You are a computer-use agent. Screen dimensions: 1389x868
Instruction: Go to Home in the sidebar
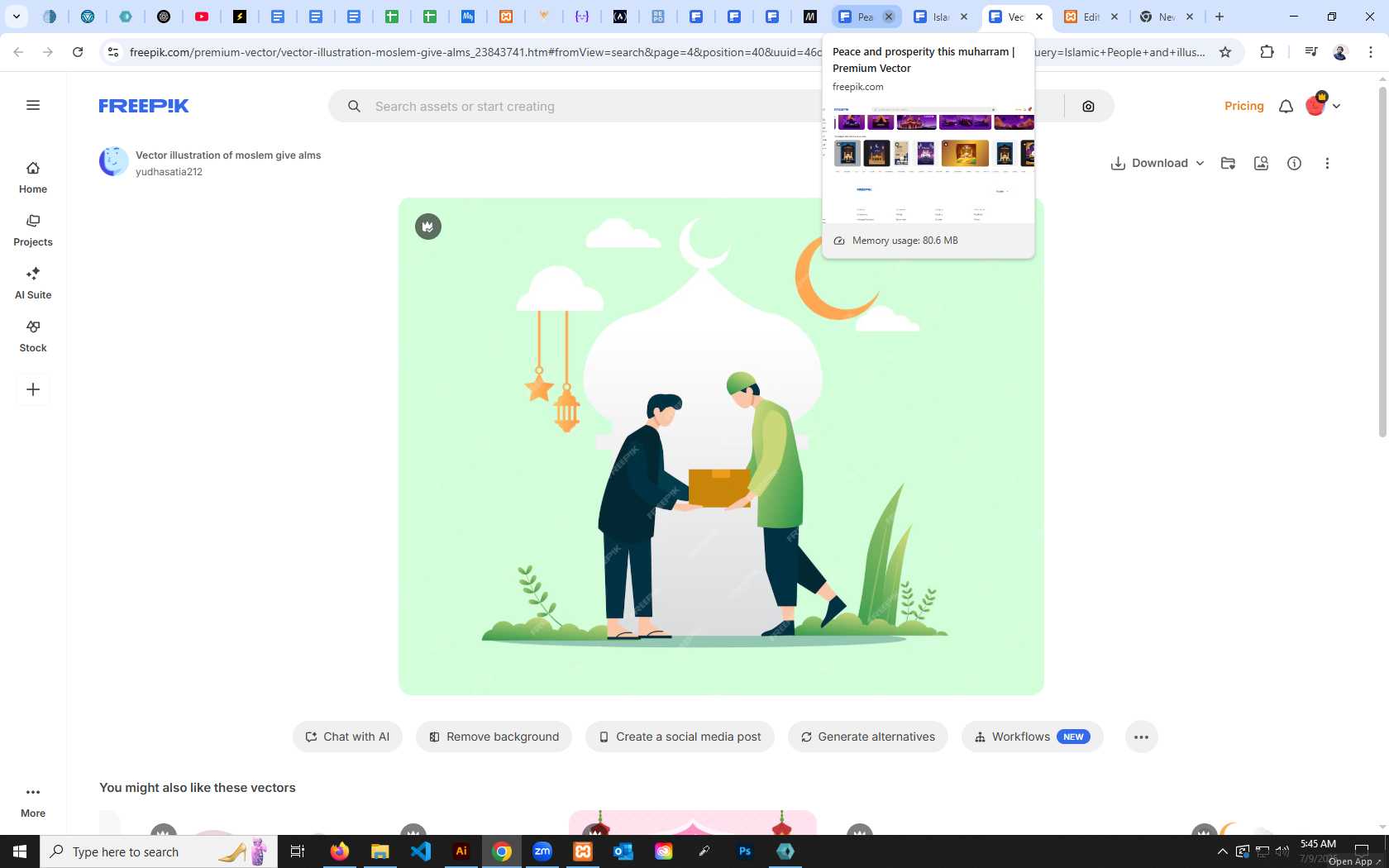point(33,178)
